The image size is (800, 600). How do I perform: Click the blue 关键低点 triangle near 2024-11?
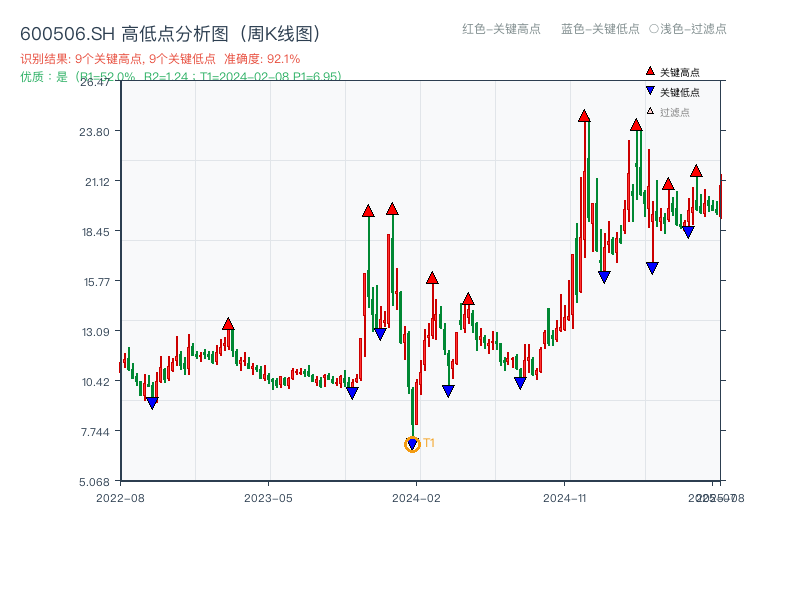pos(603,276)
